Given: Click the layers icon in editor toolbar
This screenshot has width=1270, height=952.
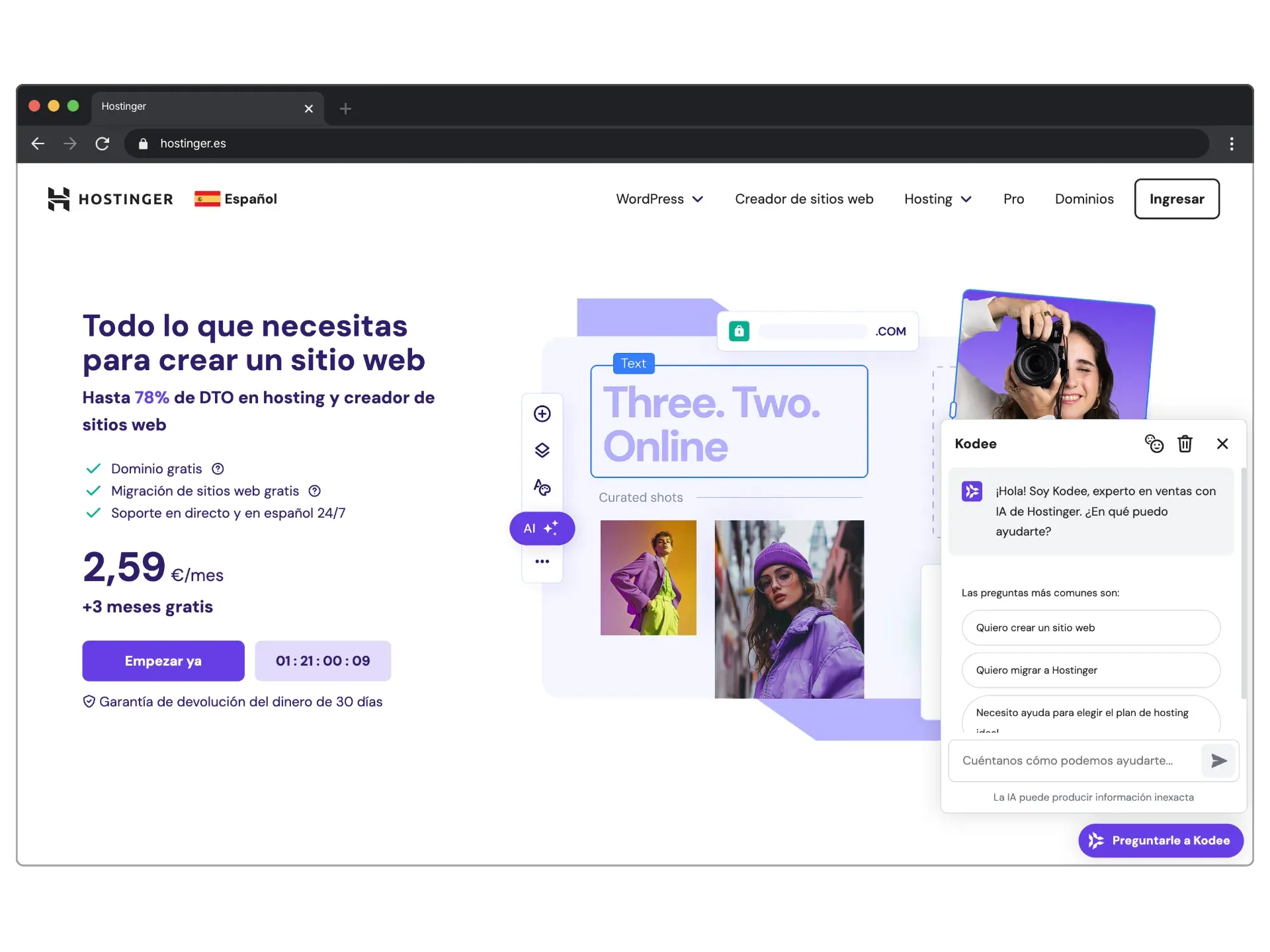Looking at the screenshot, I should [x=542, y=450].
